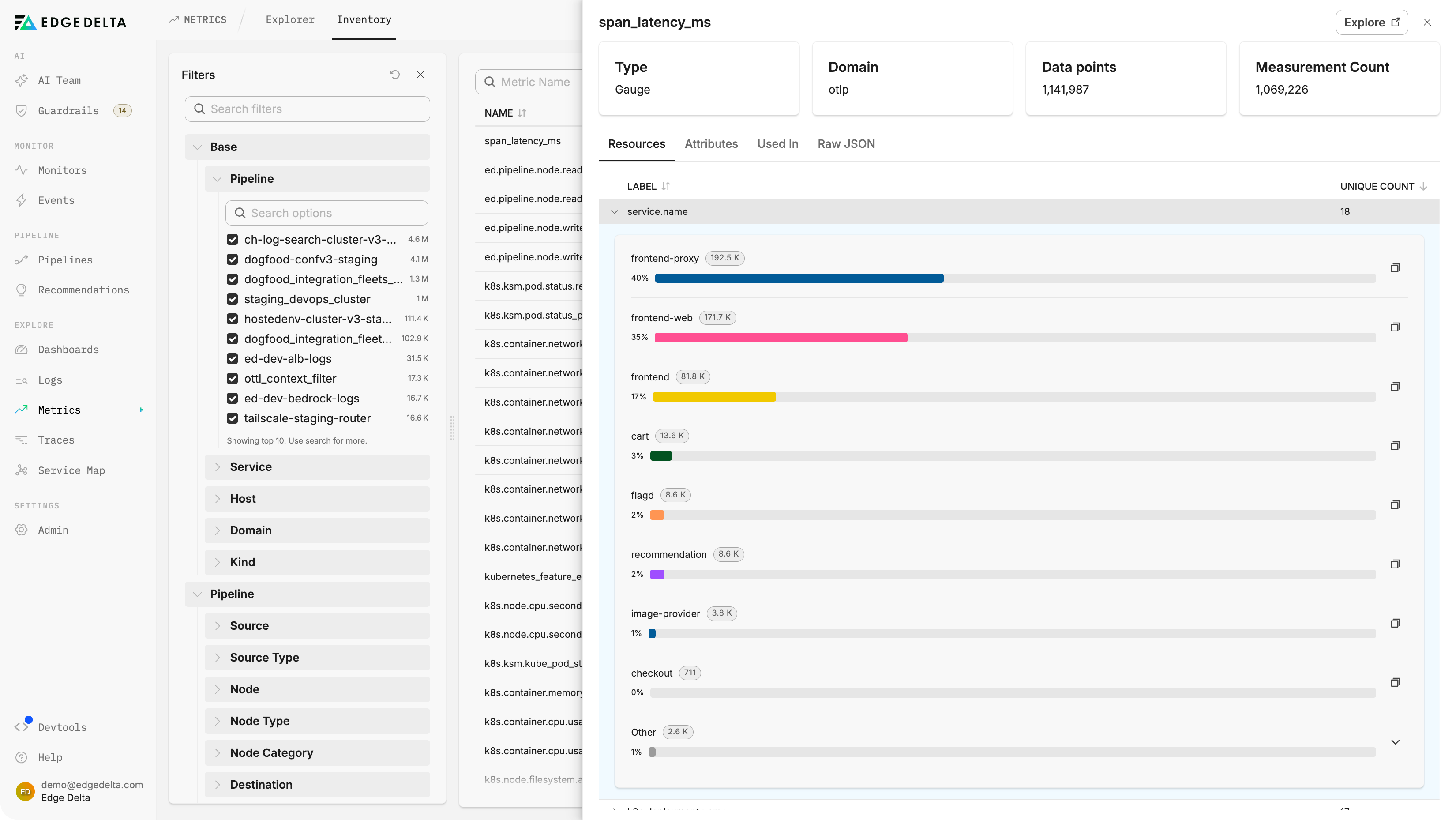Click the Metric Name search field

pos(529,82)
